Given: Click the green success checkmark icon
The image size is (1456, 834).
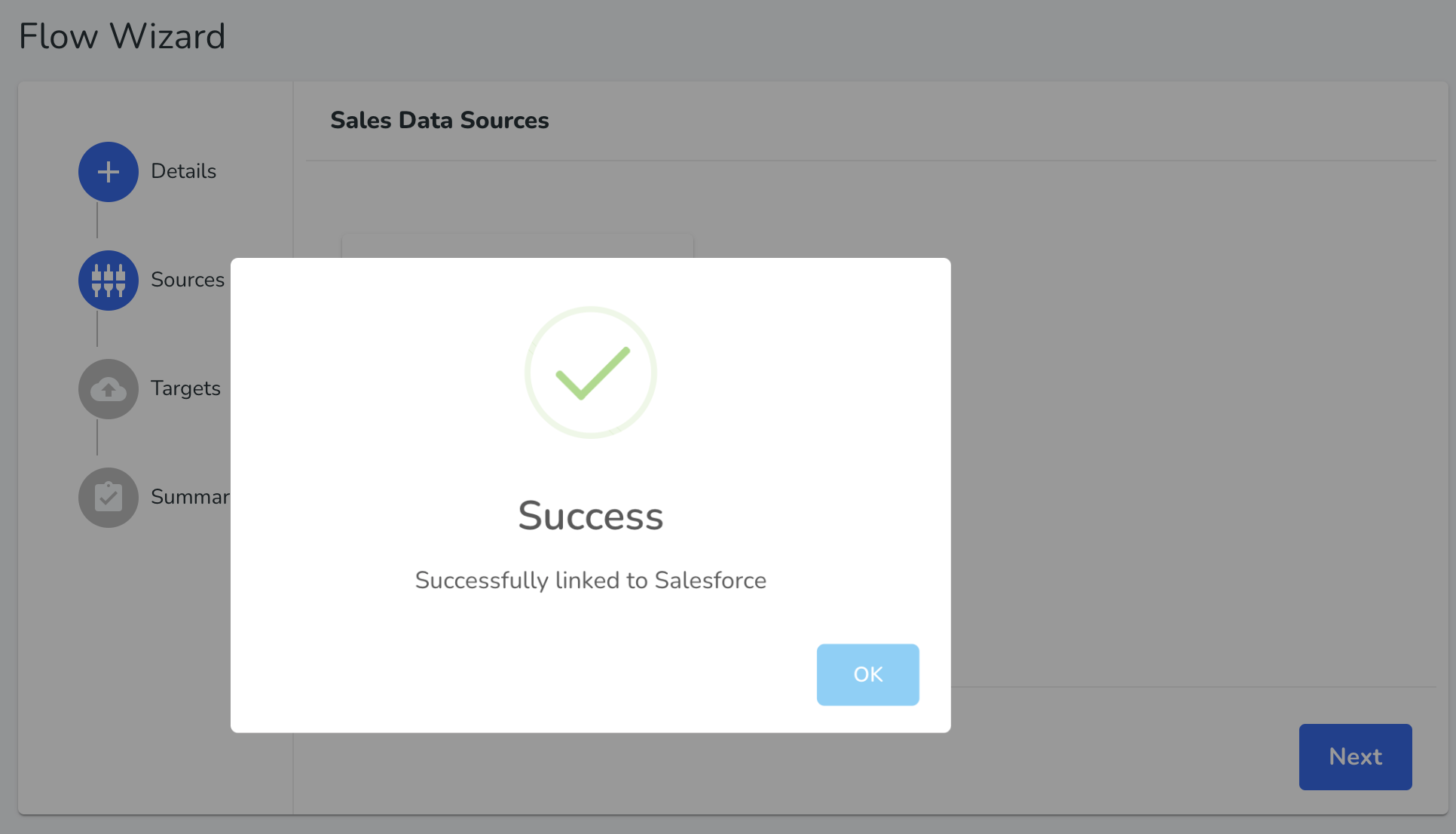Looking at the screenshot, I should click(591, 373).
